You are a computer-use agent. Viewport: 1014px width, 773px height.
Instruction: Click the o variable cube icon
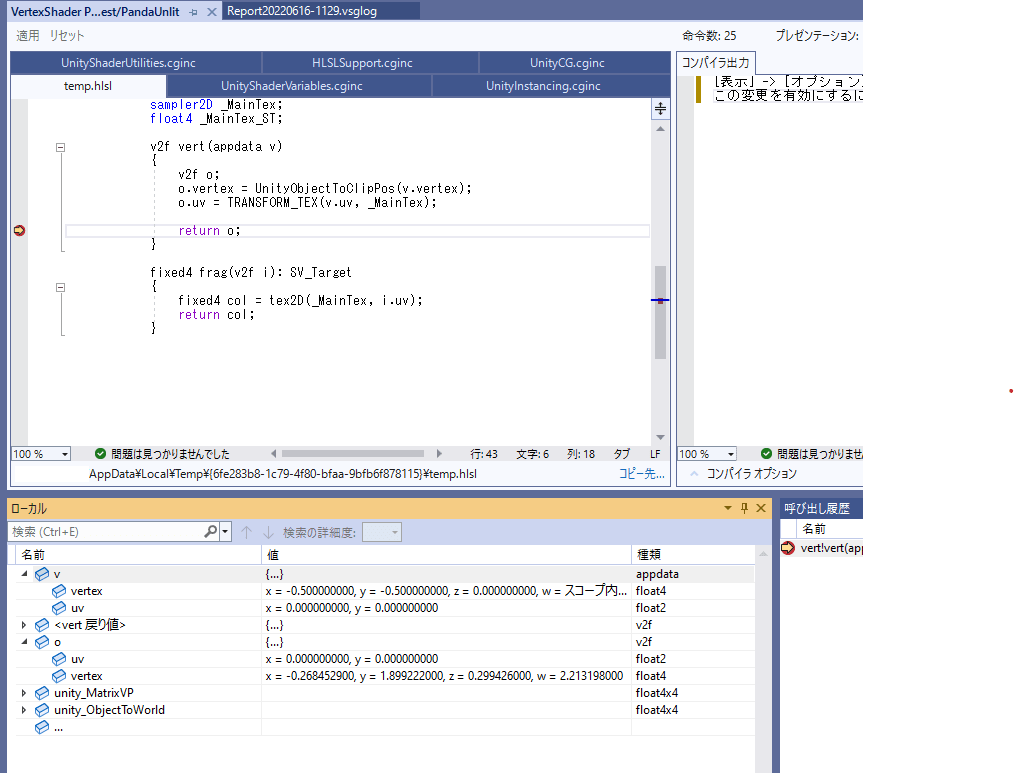point(42,642)
